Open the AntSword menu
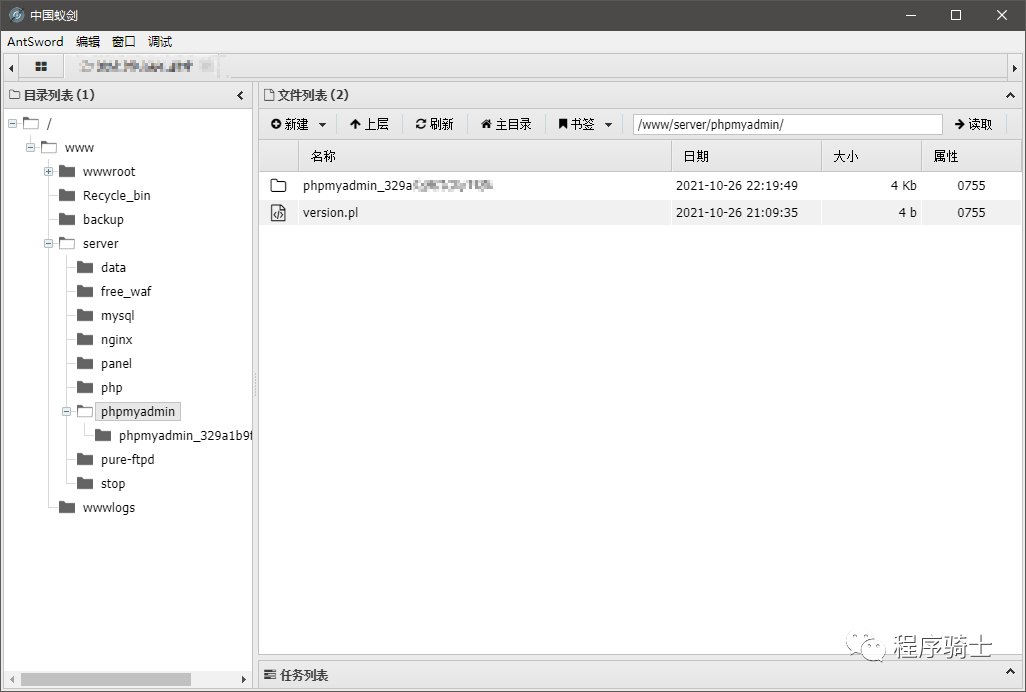 (x=35, y=42)
